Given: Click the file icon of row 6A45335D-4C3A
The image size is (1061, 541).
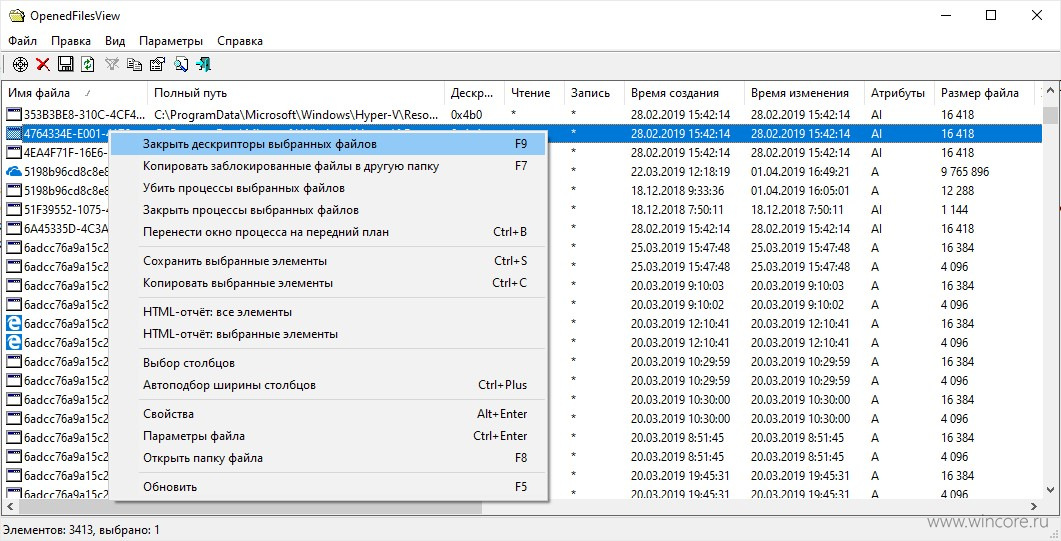Looking at the screenshot, I should [x=14, y=229].
